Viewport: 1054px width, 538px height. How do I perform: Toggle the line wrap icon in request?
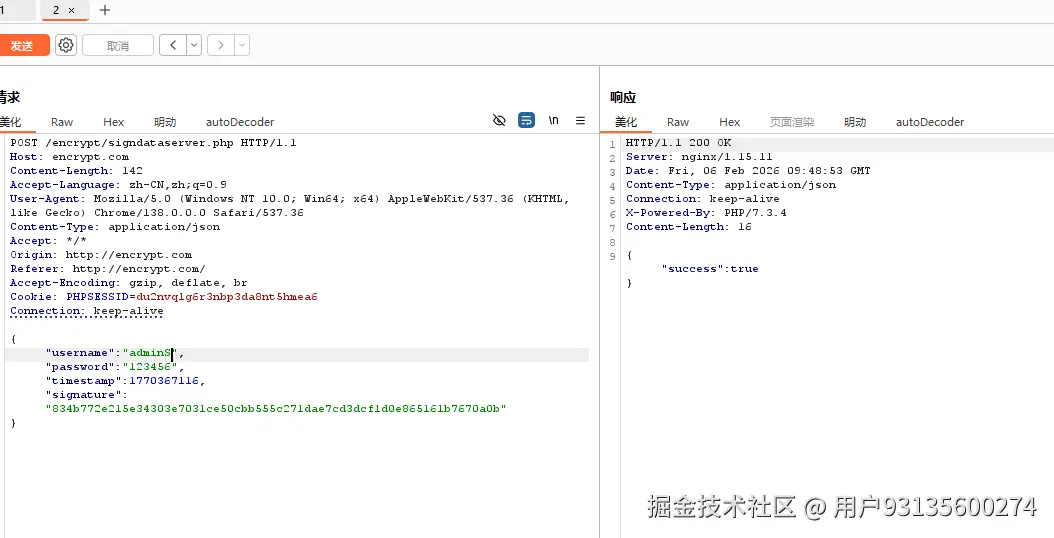[x=526, y=120]
